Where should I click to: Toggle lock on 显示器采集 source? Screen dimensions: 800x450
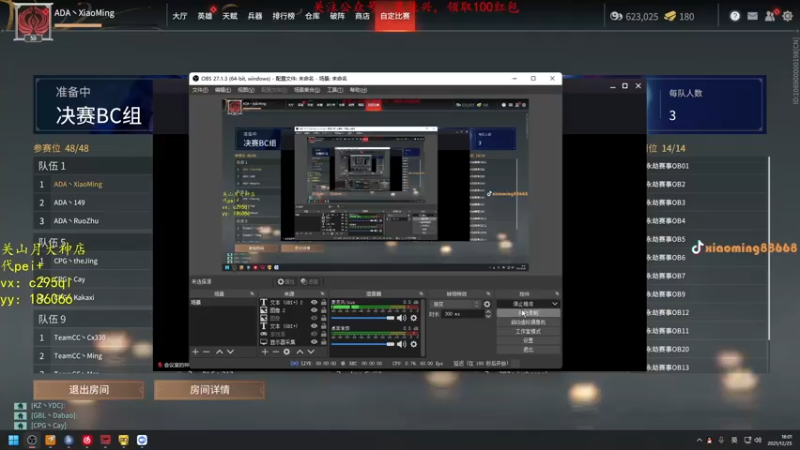pos(323,342)
